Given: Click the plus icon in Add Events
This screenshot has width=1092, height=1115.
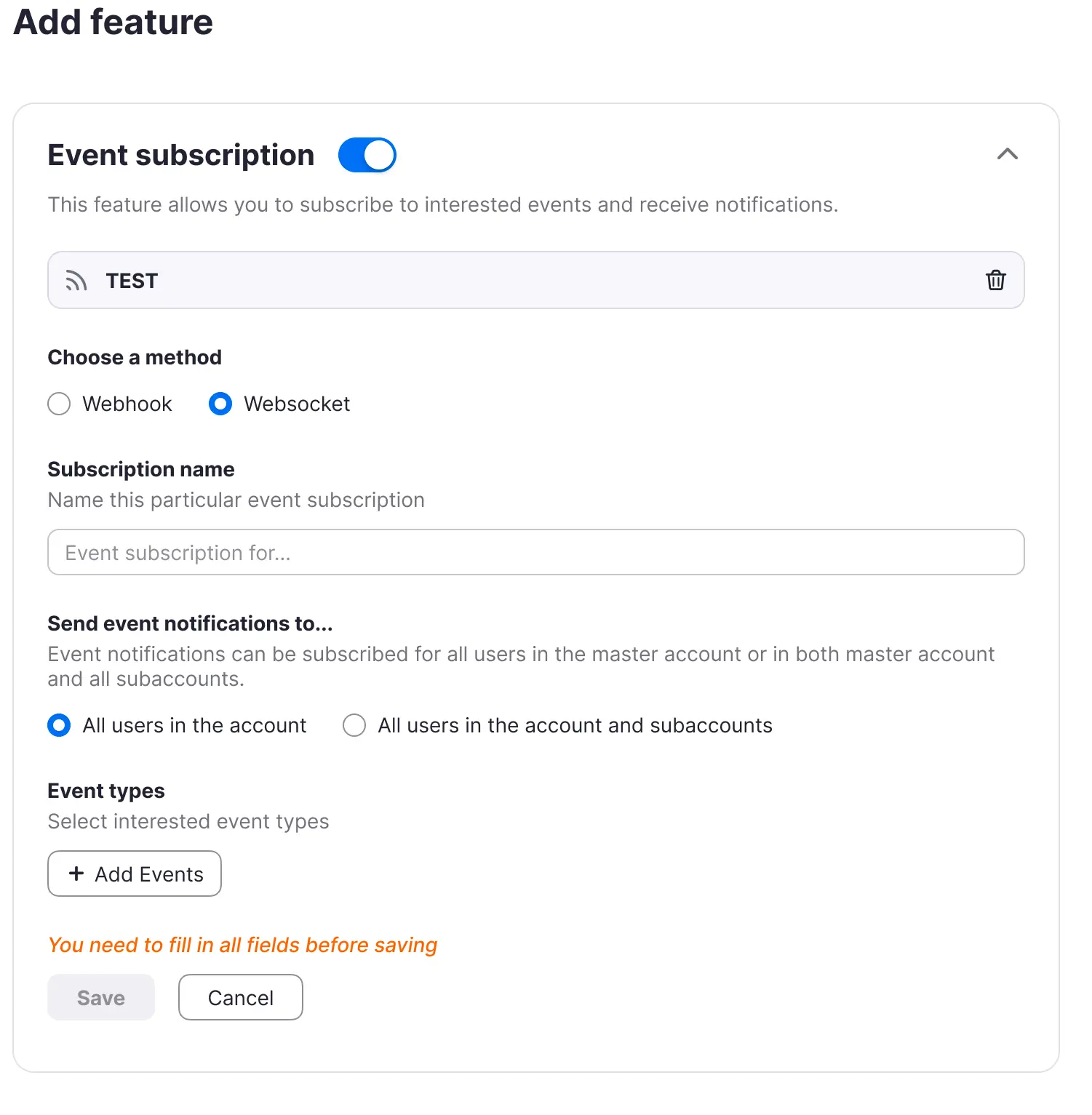Looking at the screenshot, I should tap(76, 874).
